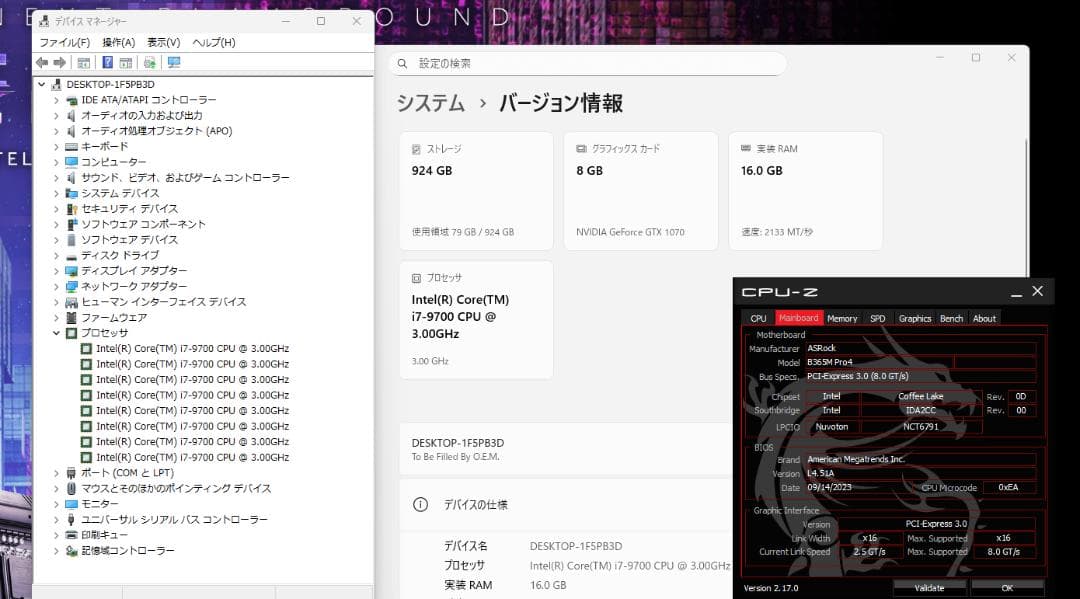
Task: Click the システム デバイス folder icon
Action: point(71,193)
